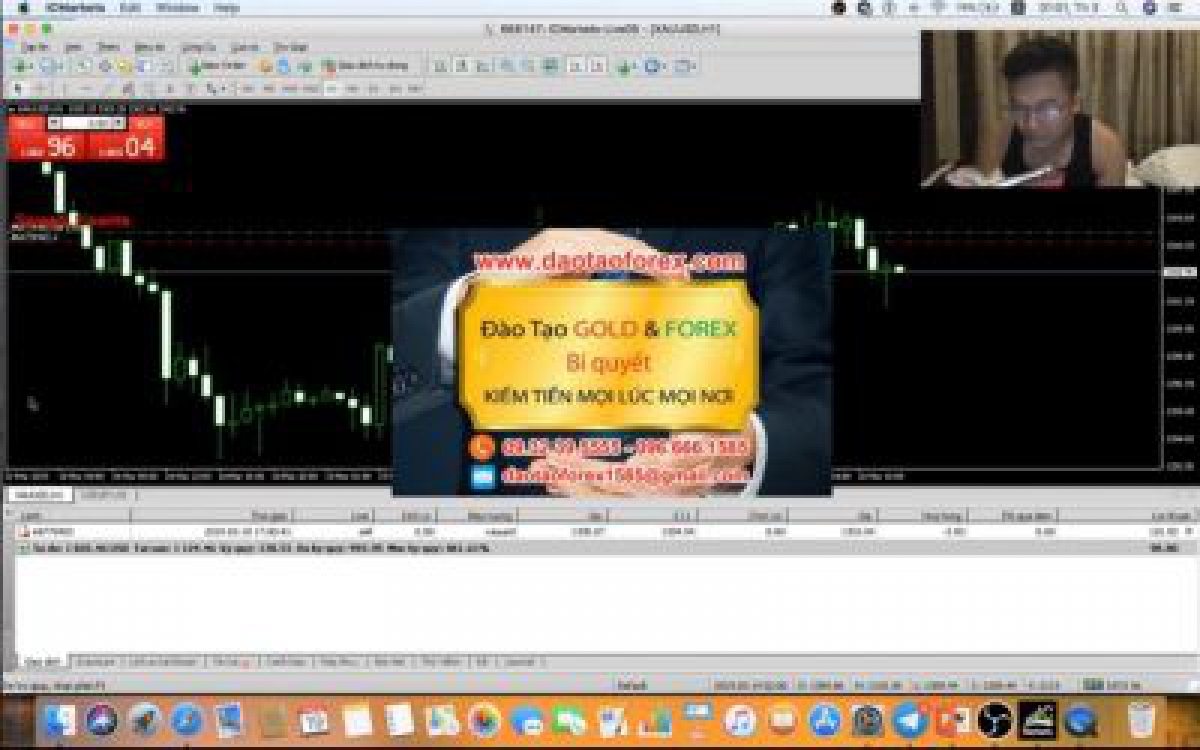Image resolution: width=1200 pixels, height=750 pixels.
Task: Tile chart windows icon
Action: [x=549, y=67]
